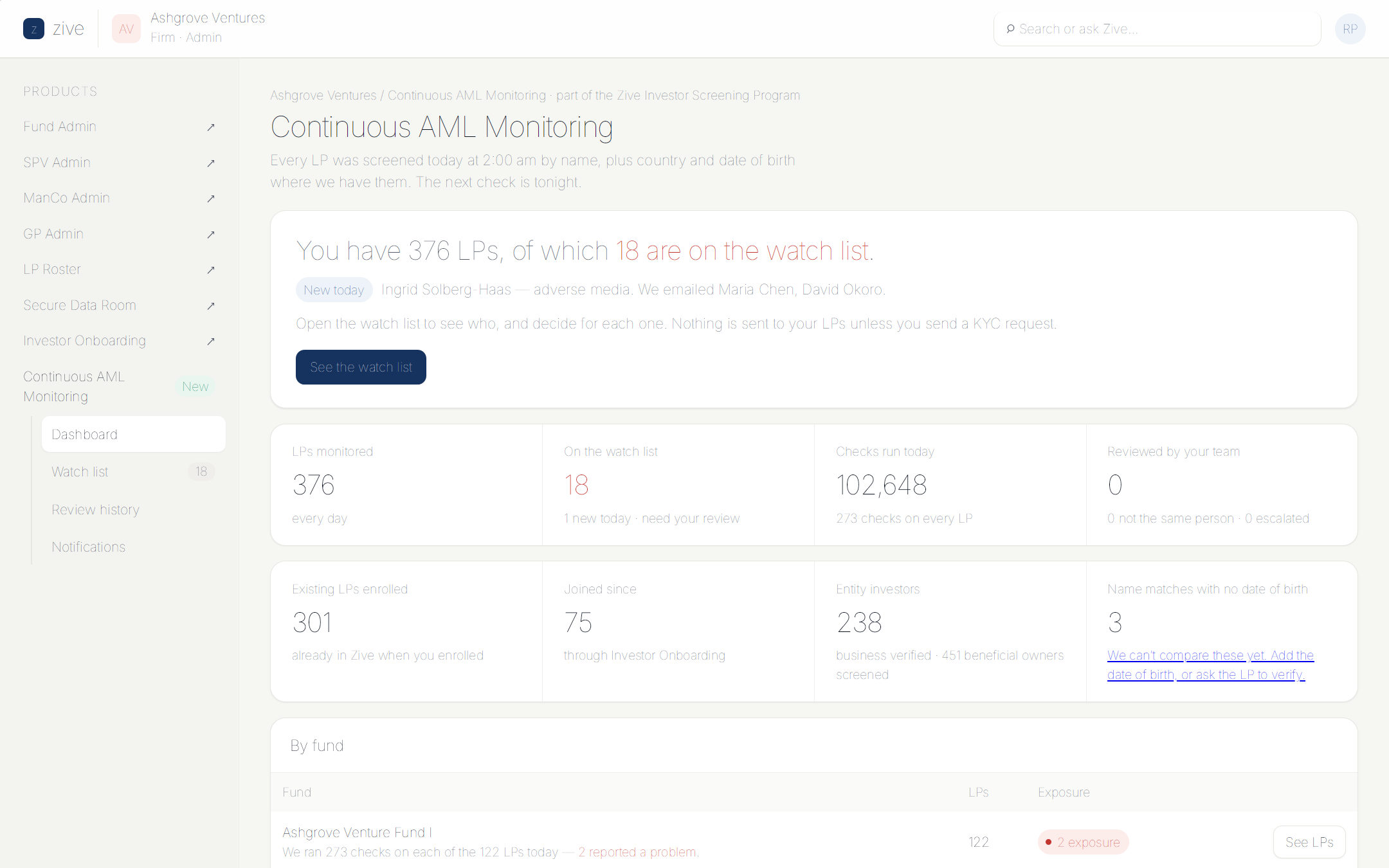Click the New badge beside Continuous AML Monitoring

195,386
